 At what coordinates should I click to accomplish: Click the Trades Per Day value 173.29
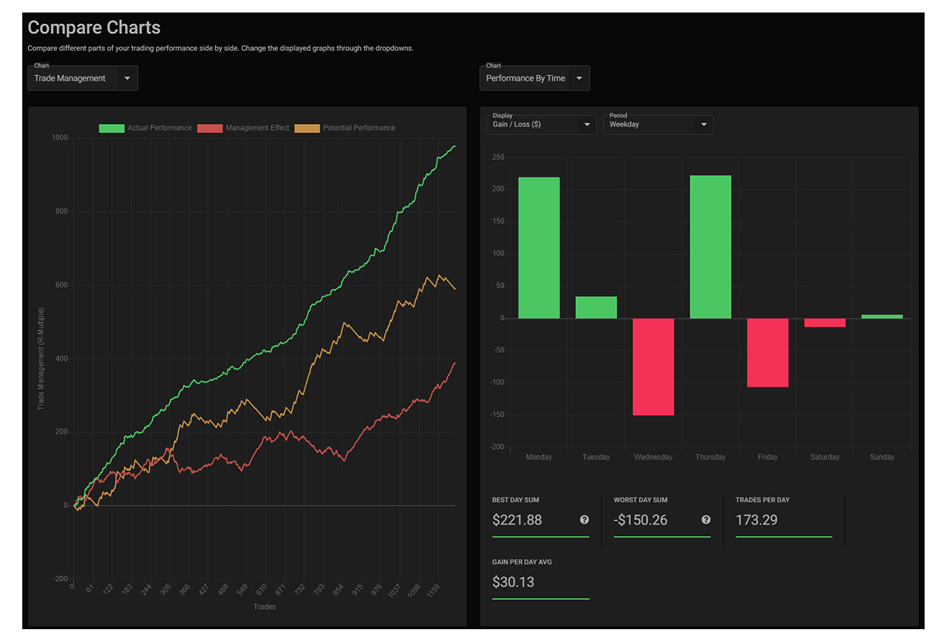point(756,520)
